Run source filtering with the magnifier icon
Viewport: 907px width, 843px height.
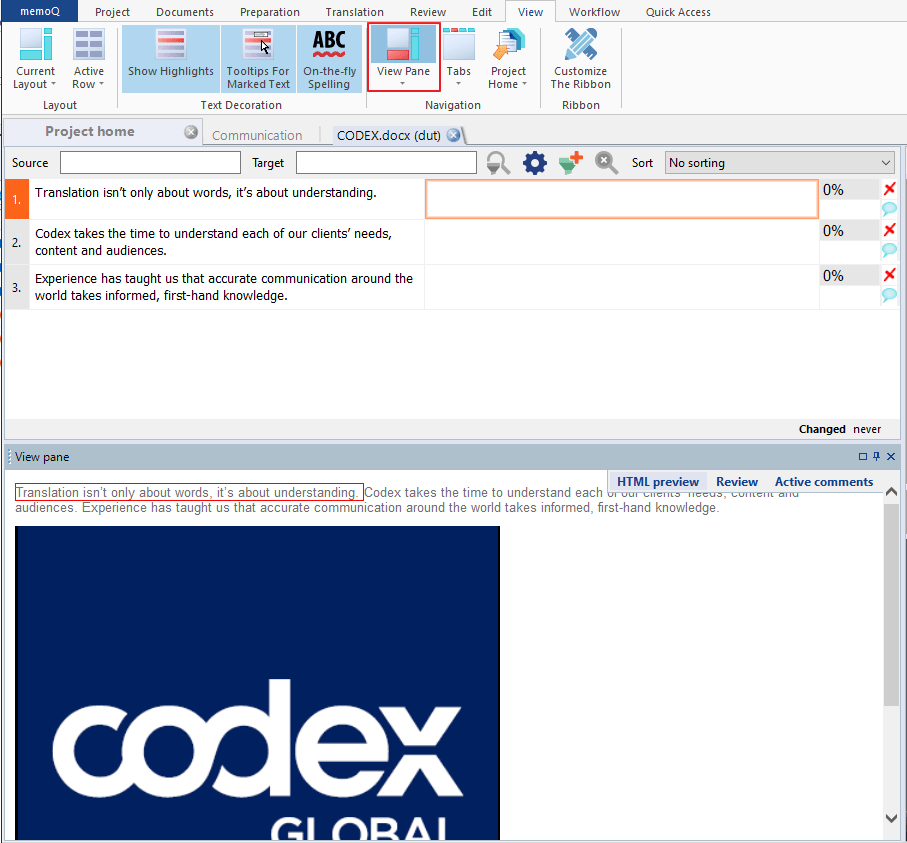(497, 162)
